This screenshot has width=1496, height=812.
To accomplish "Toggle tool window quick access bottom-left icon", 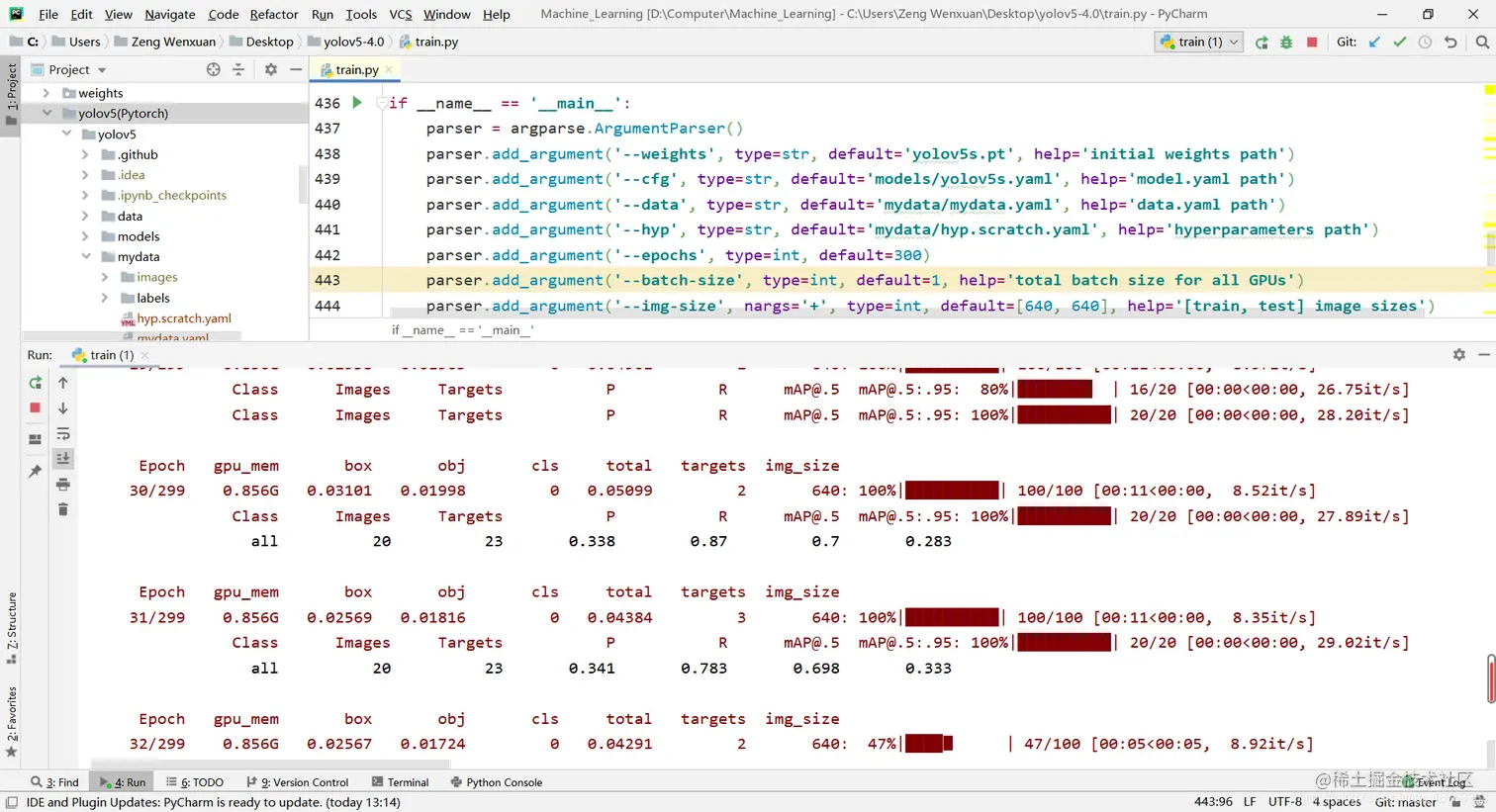I will pyautogui.click(x=12, y=803).
